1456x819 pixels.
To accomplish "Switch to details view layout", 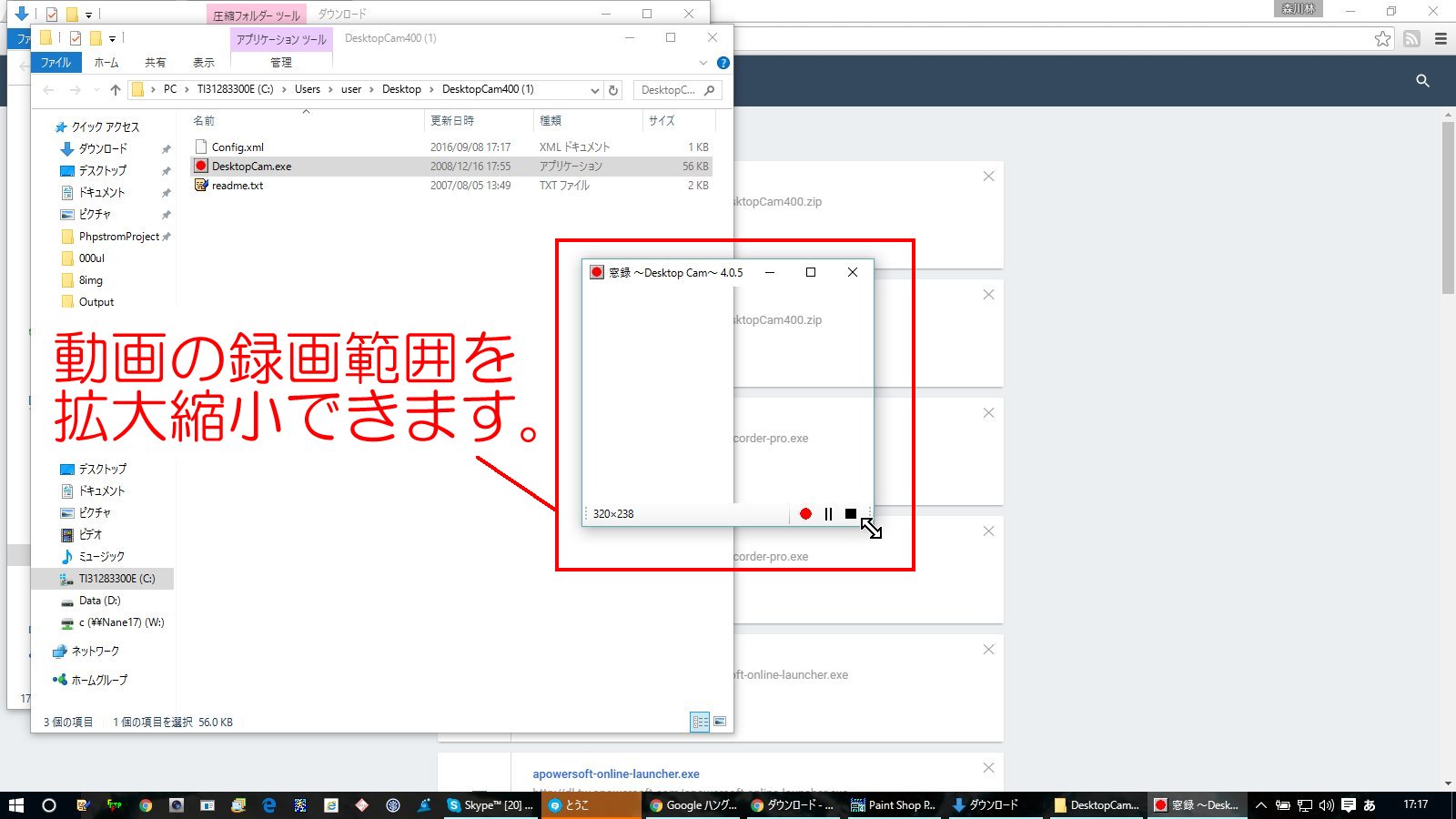I will tap(700, 722).
